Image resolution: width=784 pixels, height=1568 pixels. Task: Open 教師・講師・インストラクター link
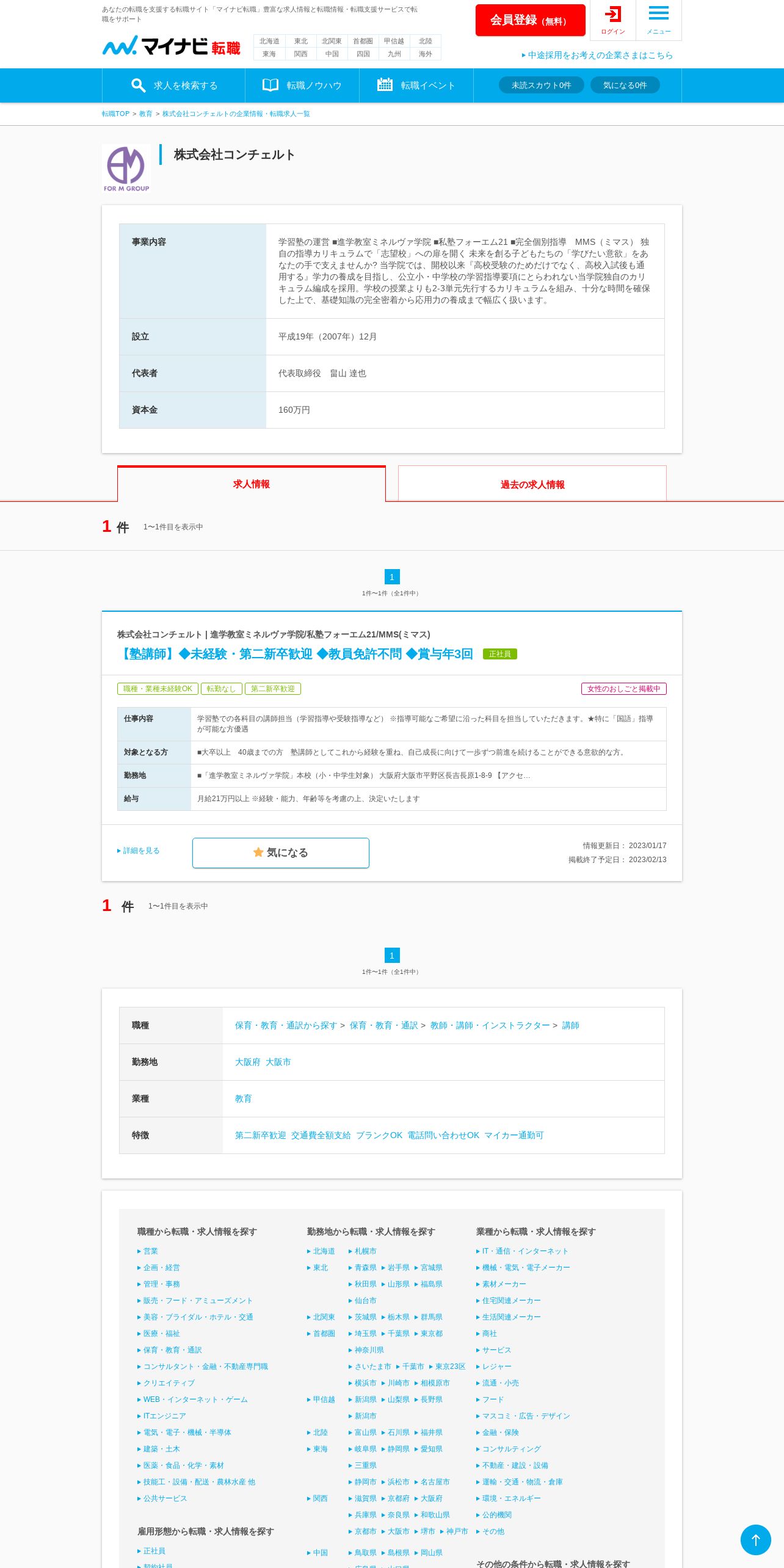pos(490,1025)
